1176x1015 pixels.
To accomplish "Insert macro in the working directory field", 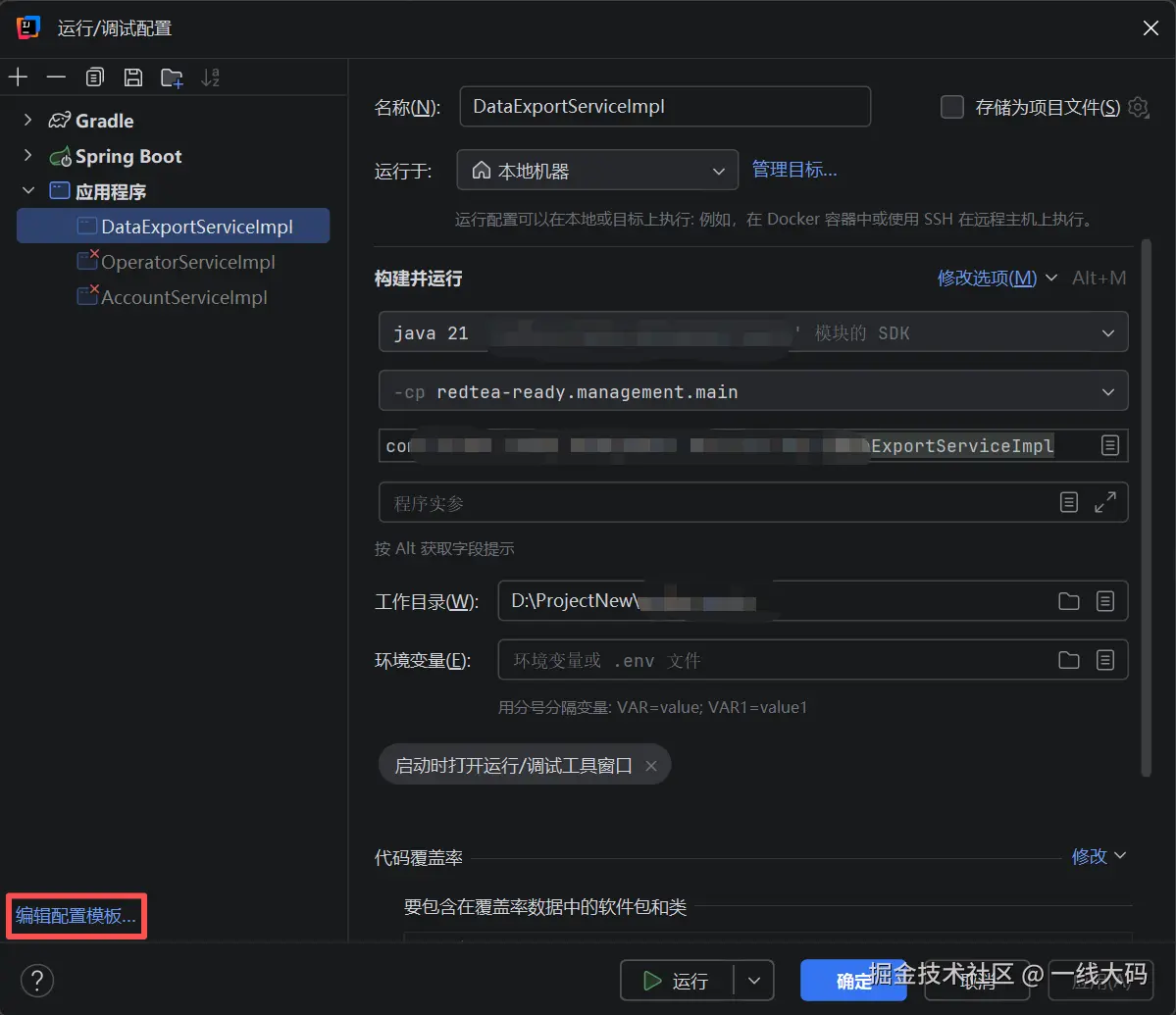I will (x=1104, y=600).
